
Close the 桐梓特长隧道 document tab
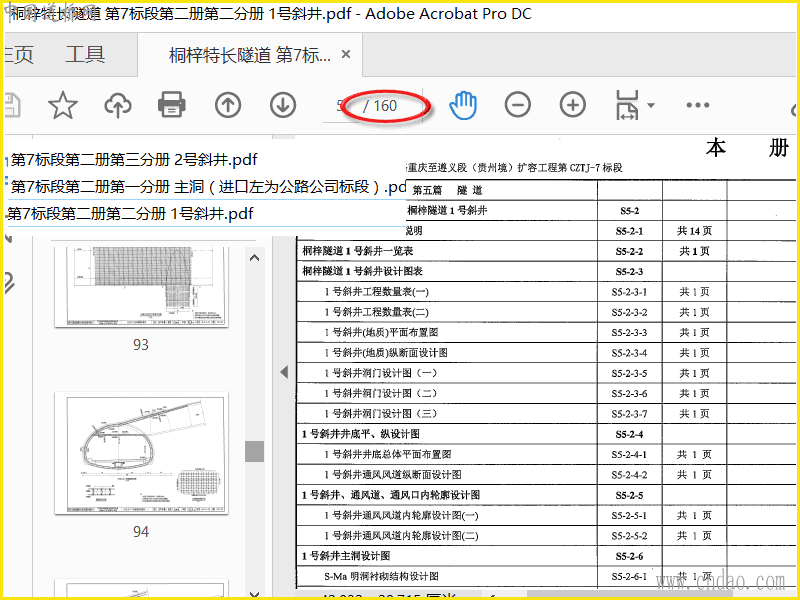[x=346, y=54]
